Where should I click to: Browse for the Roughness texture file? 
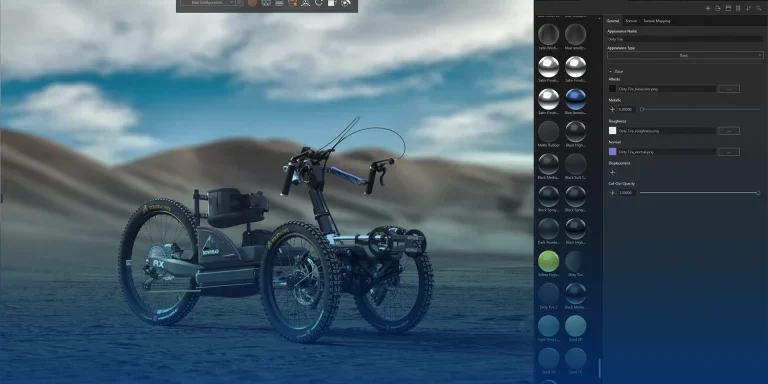tap(729, 131)
